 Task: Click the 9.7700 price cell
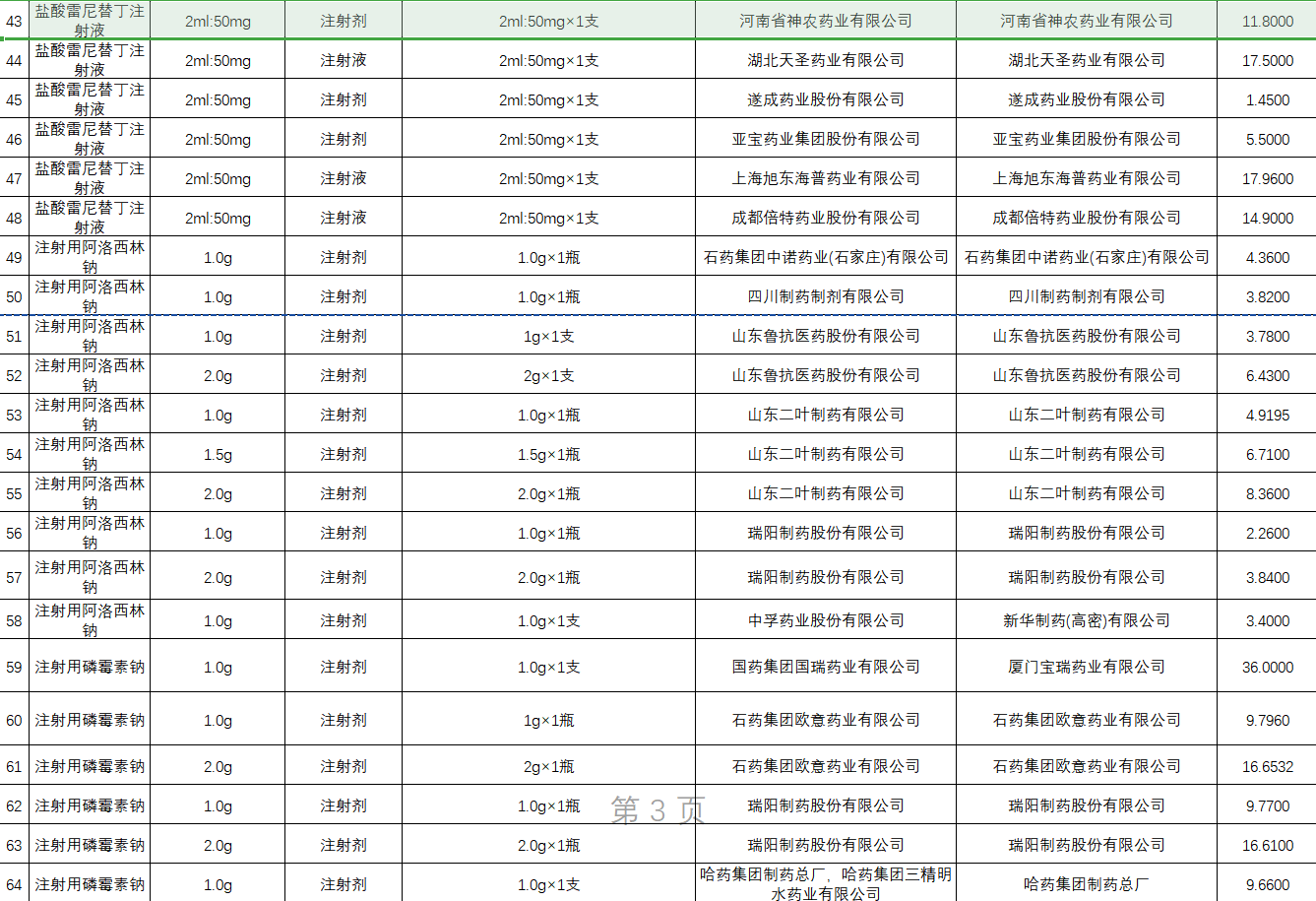pyautogui.click(x=1267, y=805)
